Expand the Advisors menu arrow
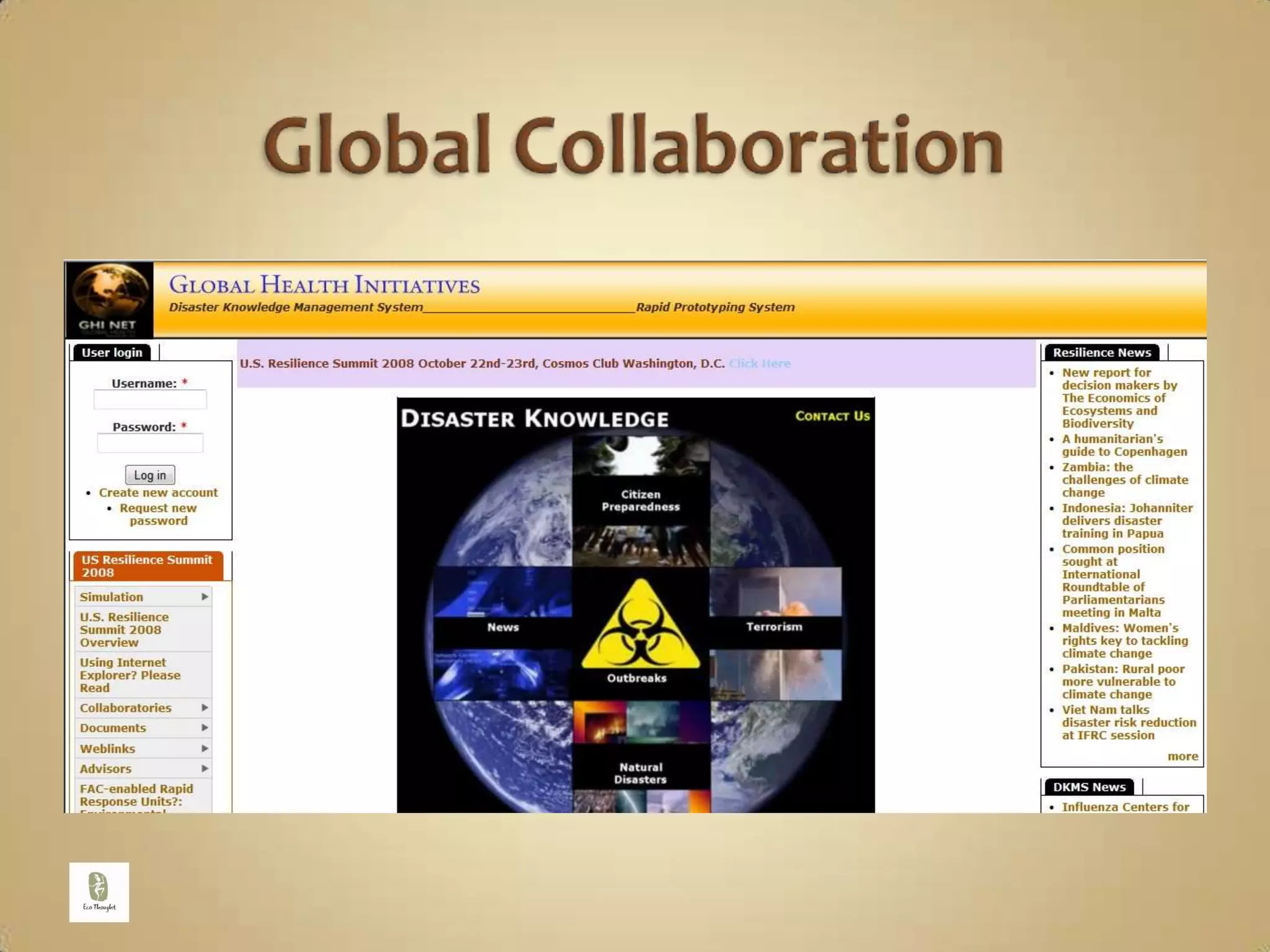 tap(205, 769)
